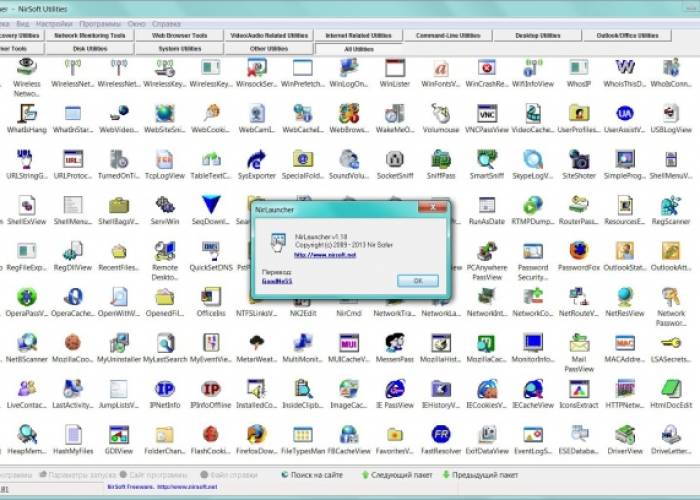Open the www.nirsoft.net link in dialog
700x500 pixels.
[325, 255]
